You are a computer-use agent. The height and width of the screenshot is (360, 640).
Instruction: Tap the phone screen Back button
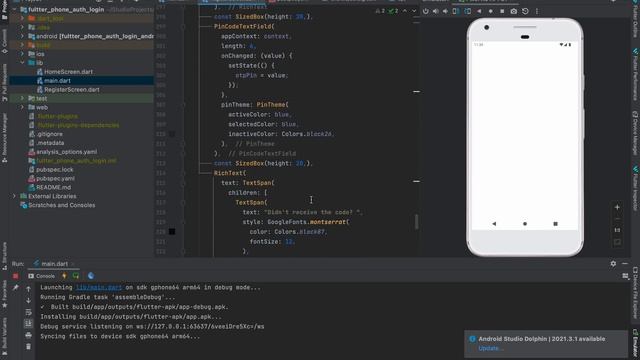coord(494,224)
